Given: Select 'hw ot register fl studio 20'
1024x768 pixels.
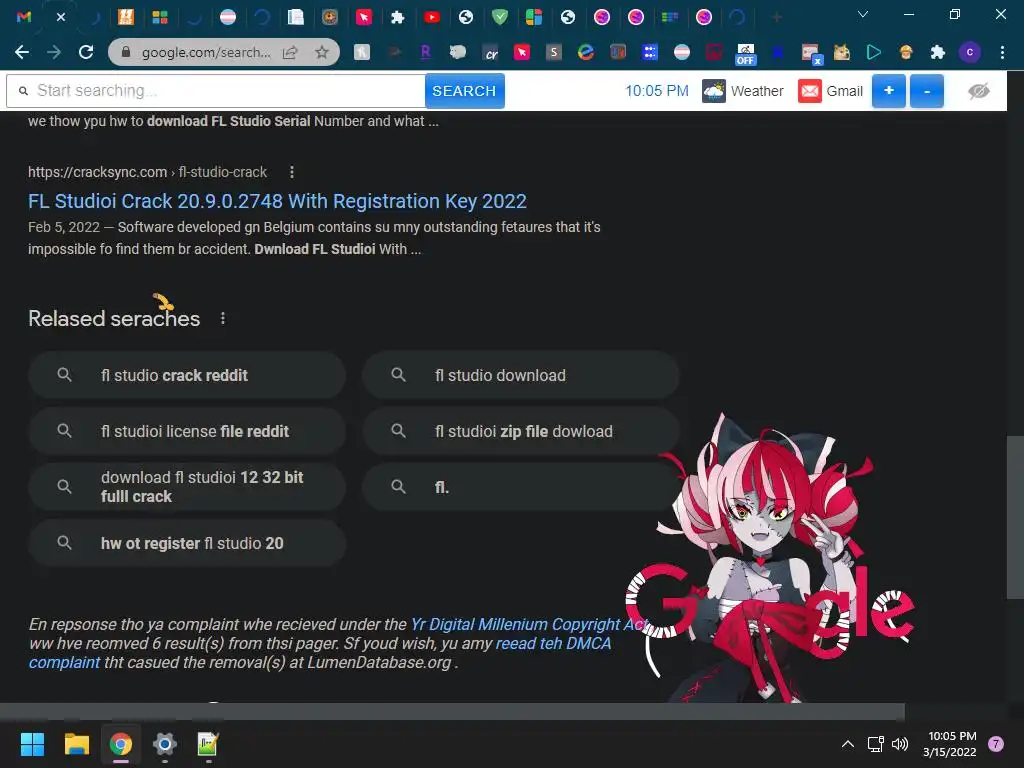Looking at the screenshot, I should click(x=187, y=543).
